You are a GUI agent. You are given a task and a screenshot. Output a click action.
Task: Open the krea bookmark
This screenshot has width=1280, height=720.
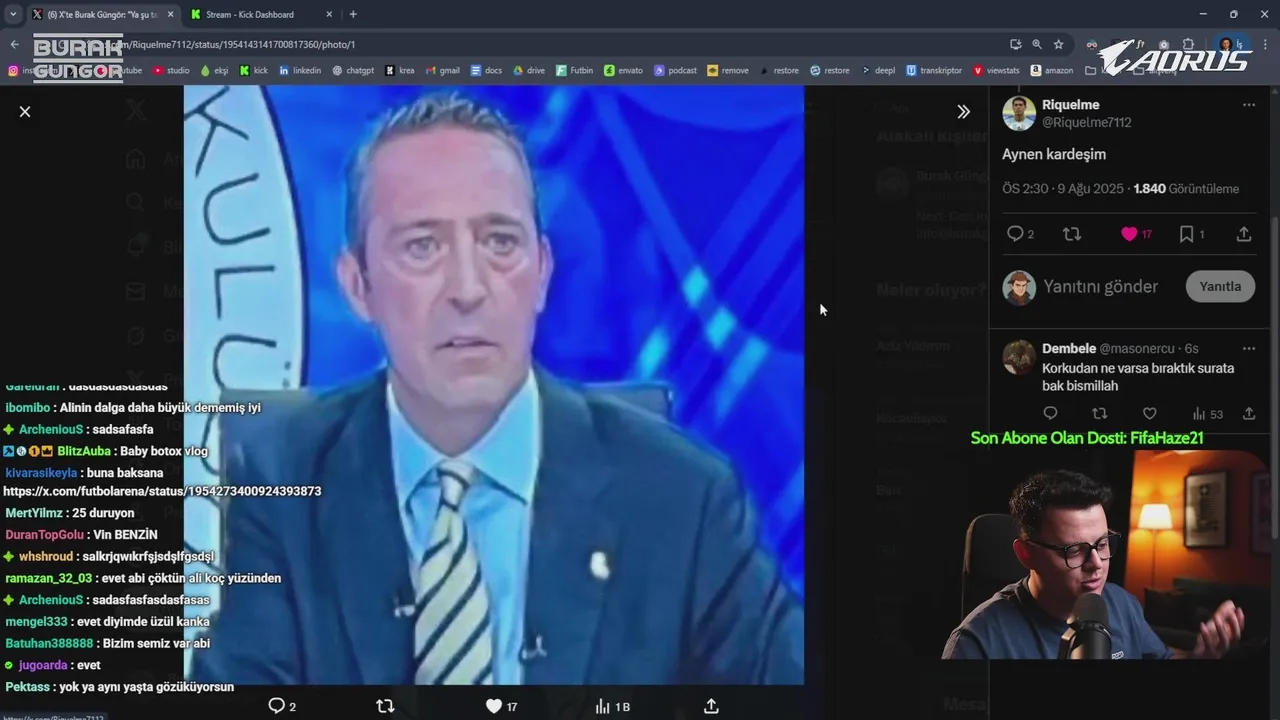pos(399,70)
